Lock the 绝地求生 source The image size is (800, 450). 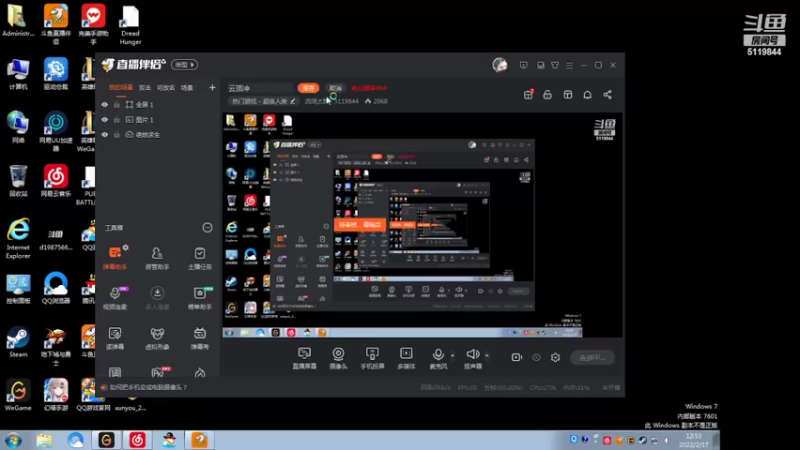pyautogui.click(x=117, y=135)
